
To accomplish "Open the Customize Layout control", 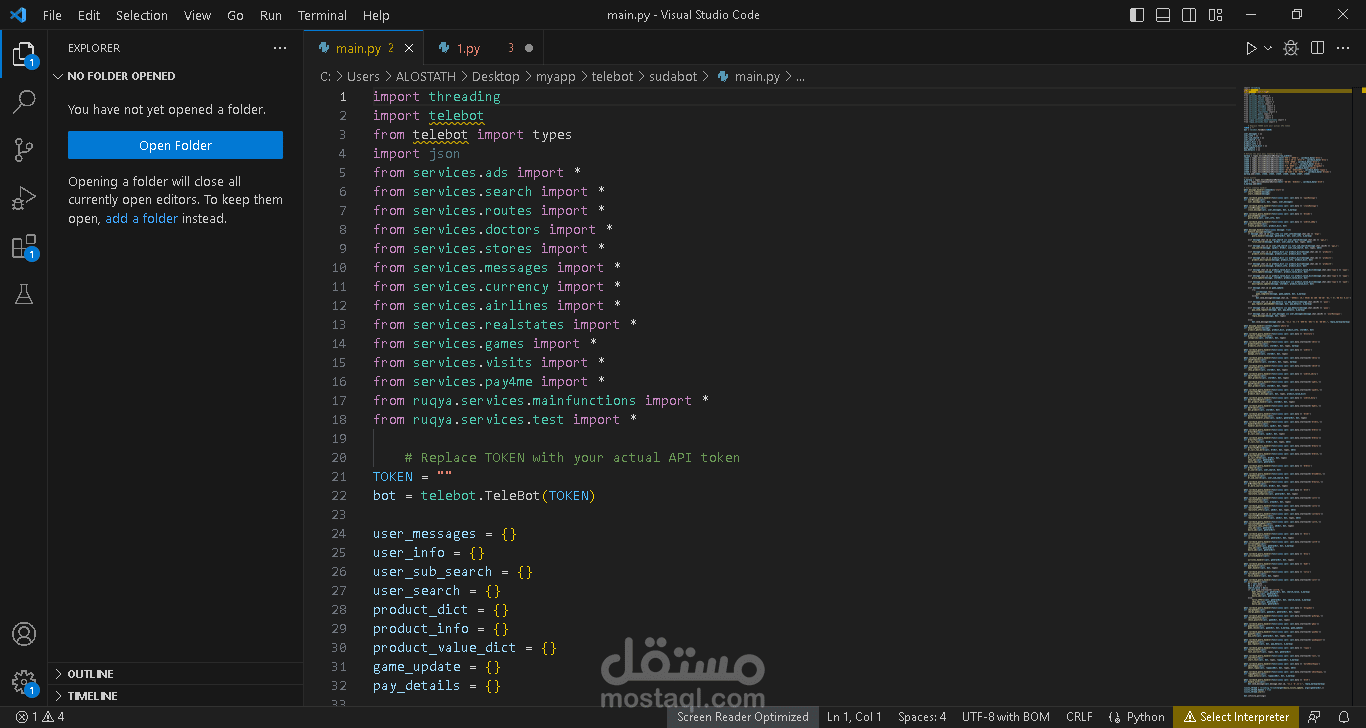I will click(1215, 15).
